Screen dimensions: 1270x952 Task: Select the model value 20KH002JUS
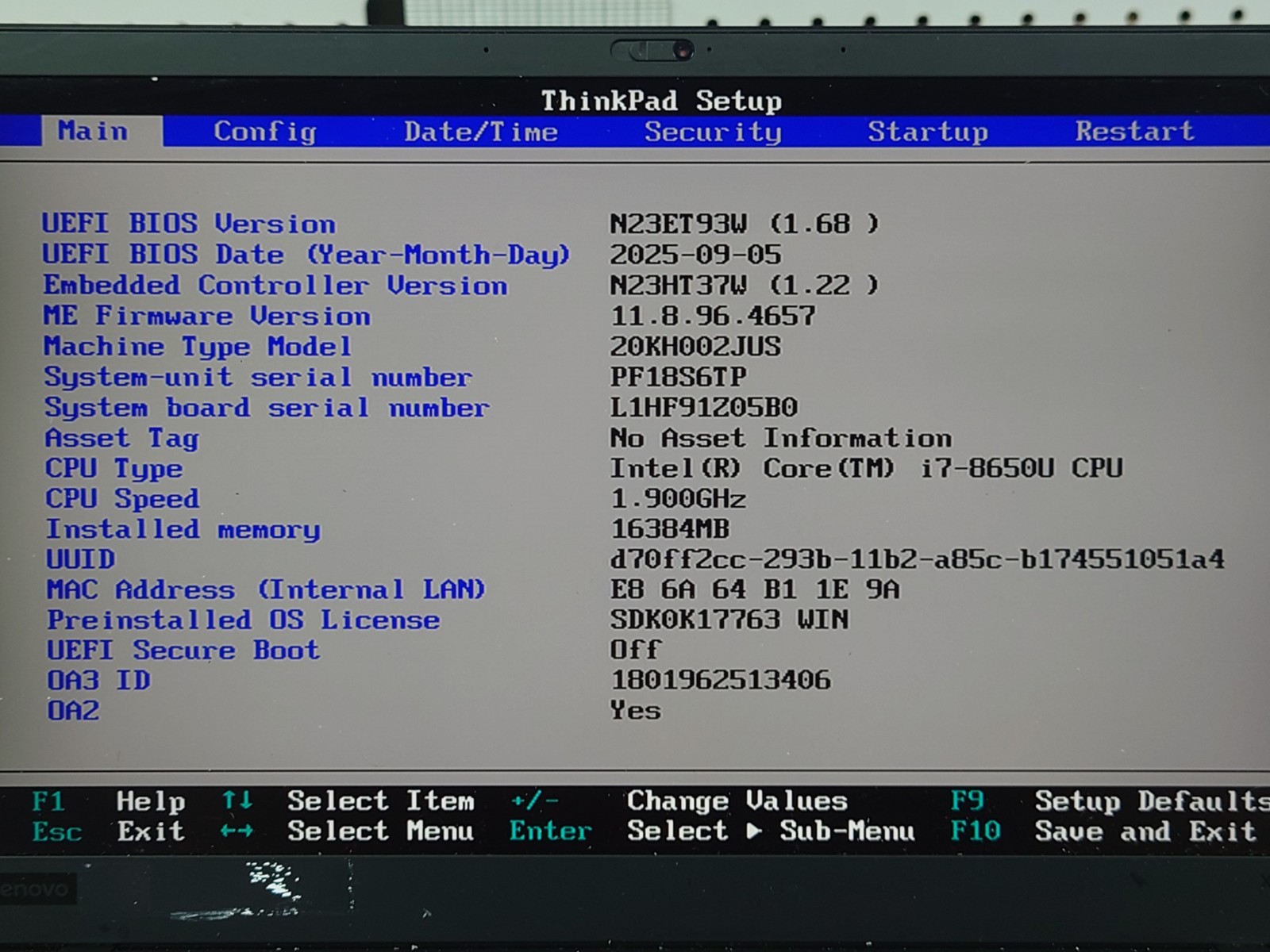coord(695,347)
